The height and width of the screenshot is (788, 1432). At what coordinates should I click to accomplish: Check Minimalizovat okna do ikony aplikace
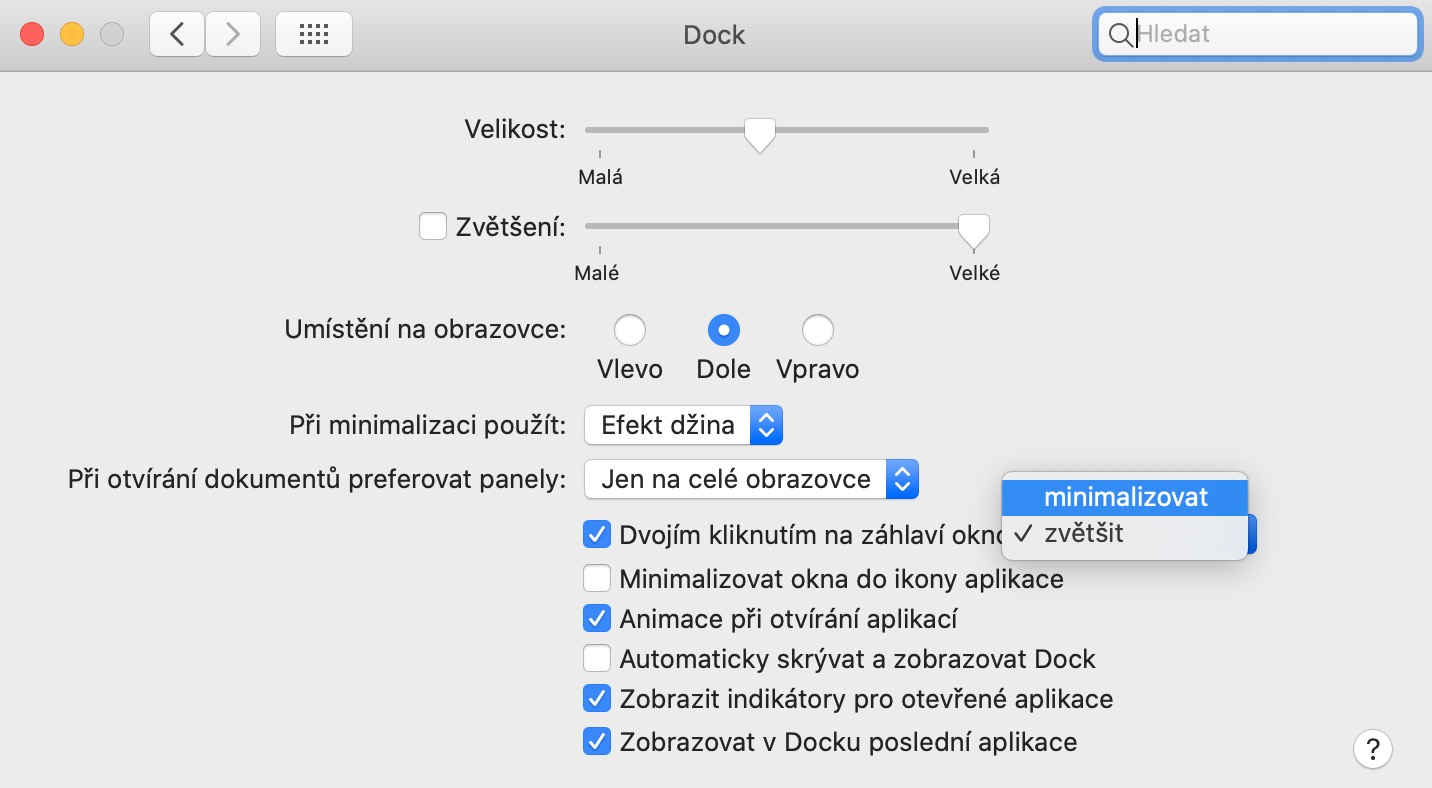pos(597,578)
